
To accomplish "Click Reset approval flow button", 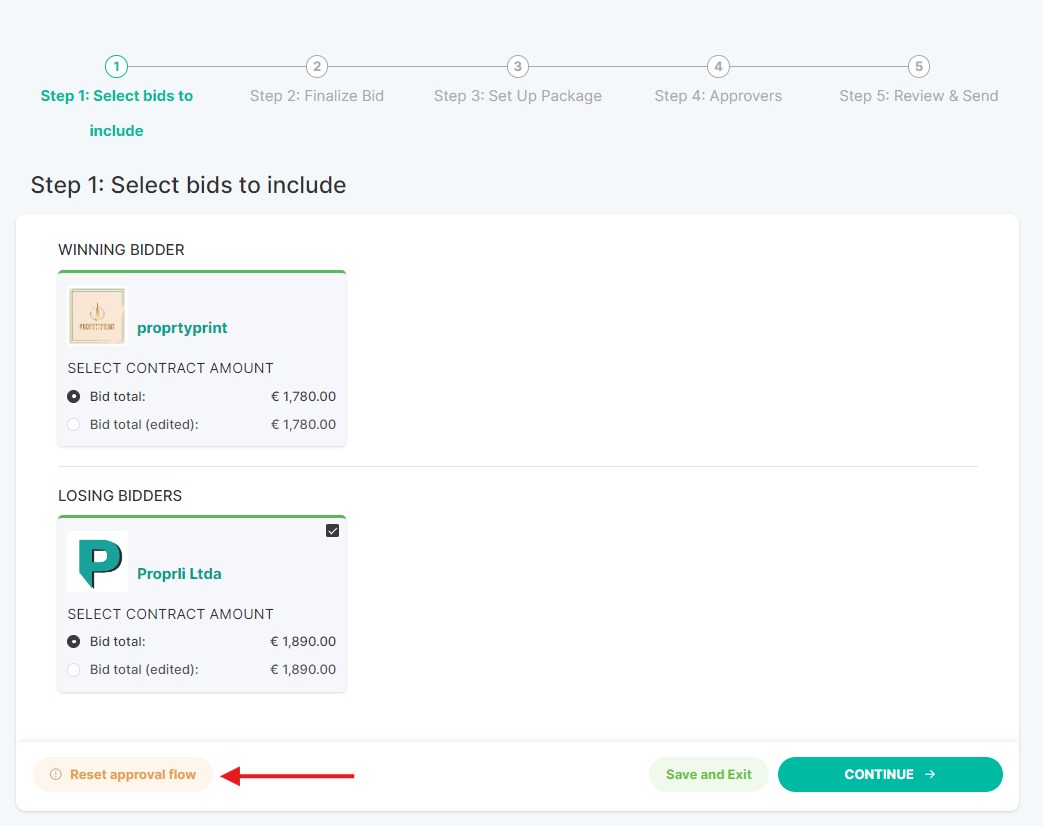I will click(123, 775).
